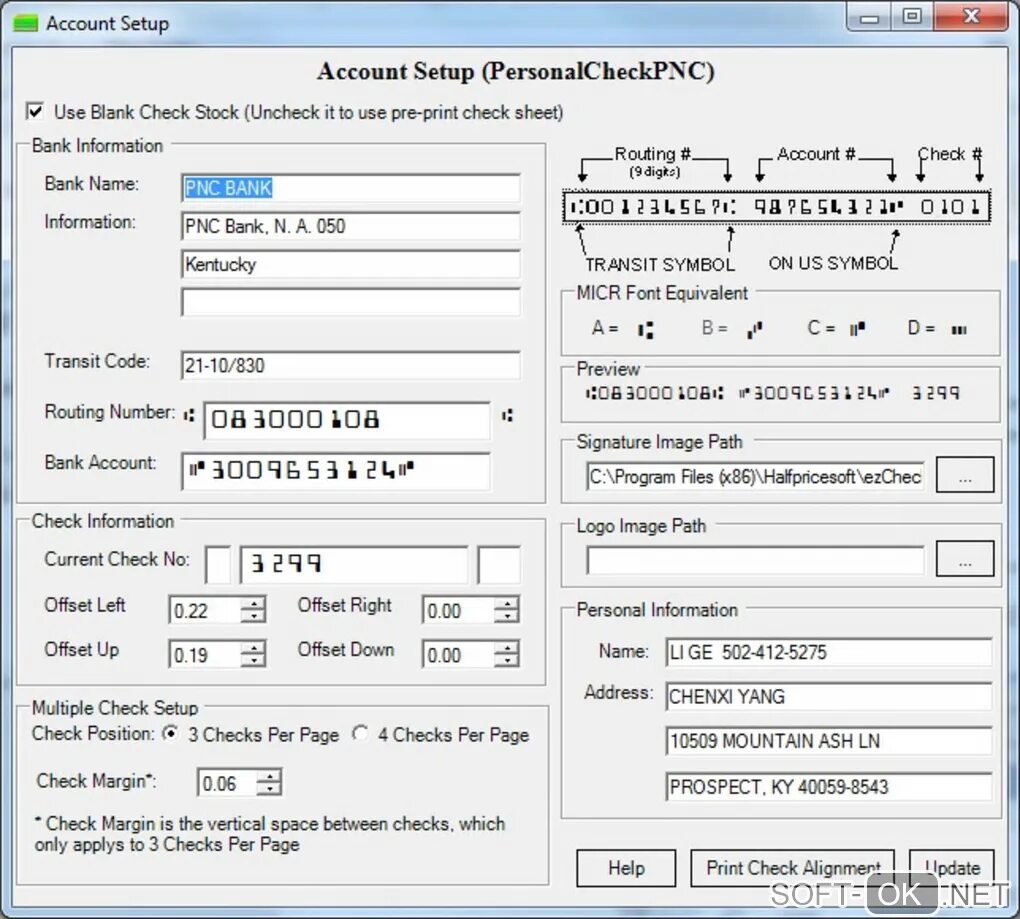Click the CHENXI YANG address field

(x=829, y=696)
